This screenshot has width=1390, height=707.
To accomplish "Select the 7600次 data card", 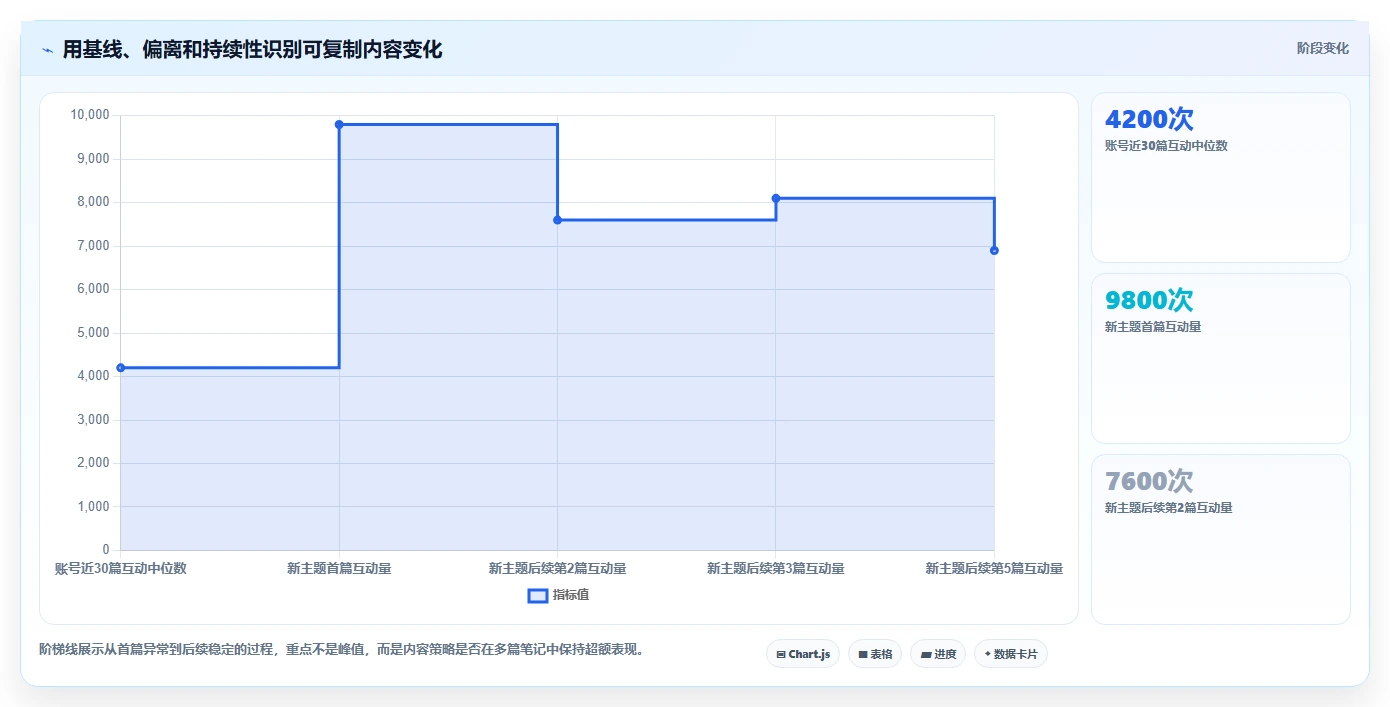I will (x=1220, y=539).
